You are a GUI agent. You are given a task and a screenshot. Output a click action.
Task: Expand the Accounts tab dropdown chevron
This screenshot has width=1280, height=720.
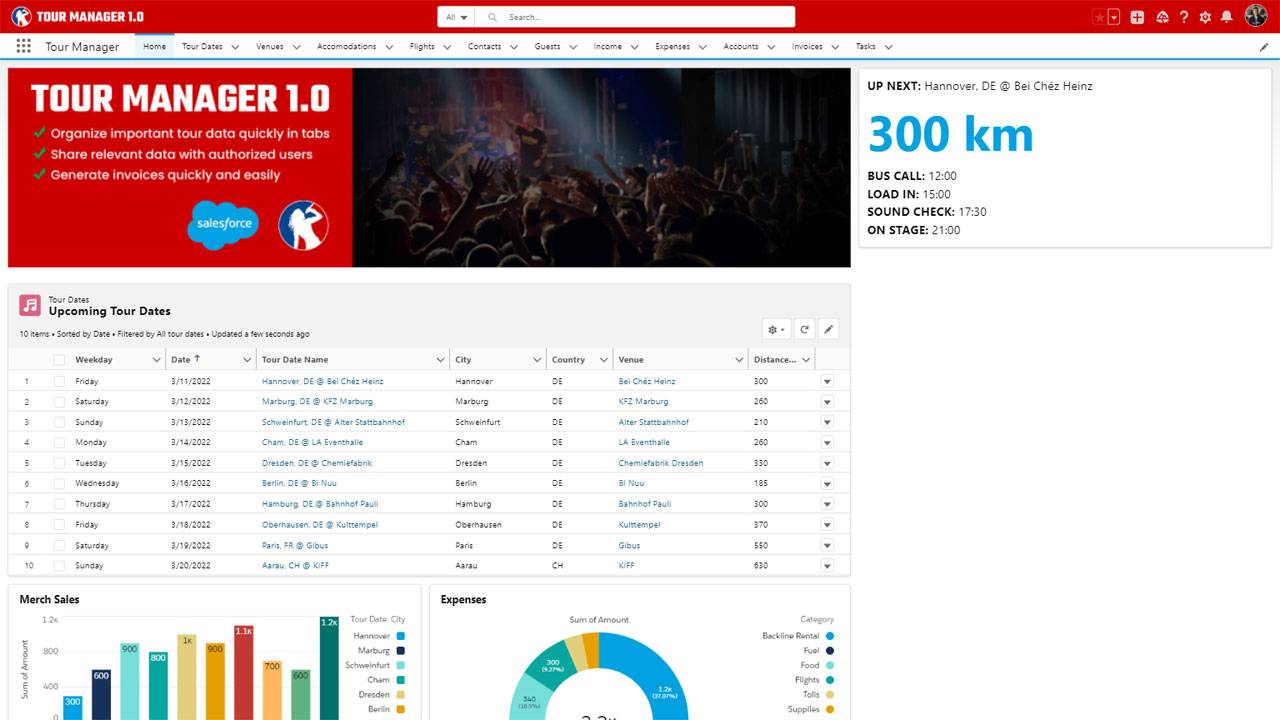(x=771, y=47)
